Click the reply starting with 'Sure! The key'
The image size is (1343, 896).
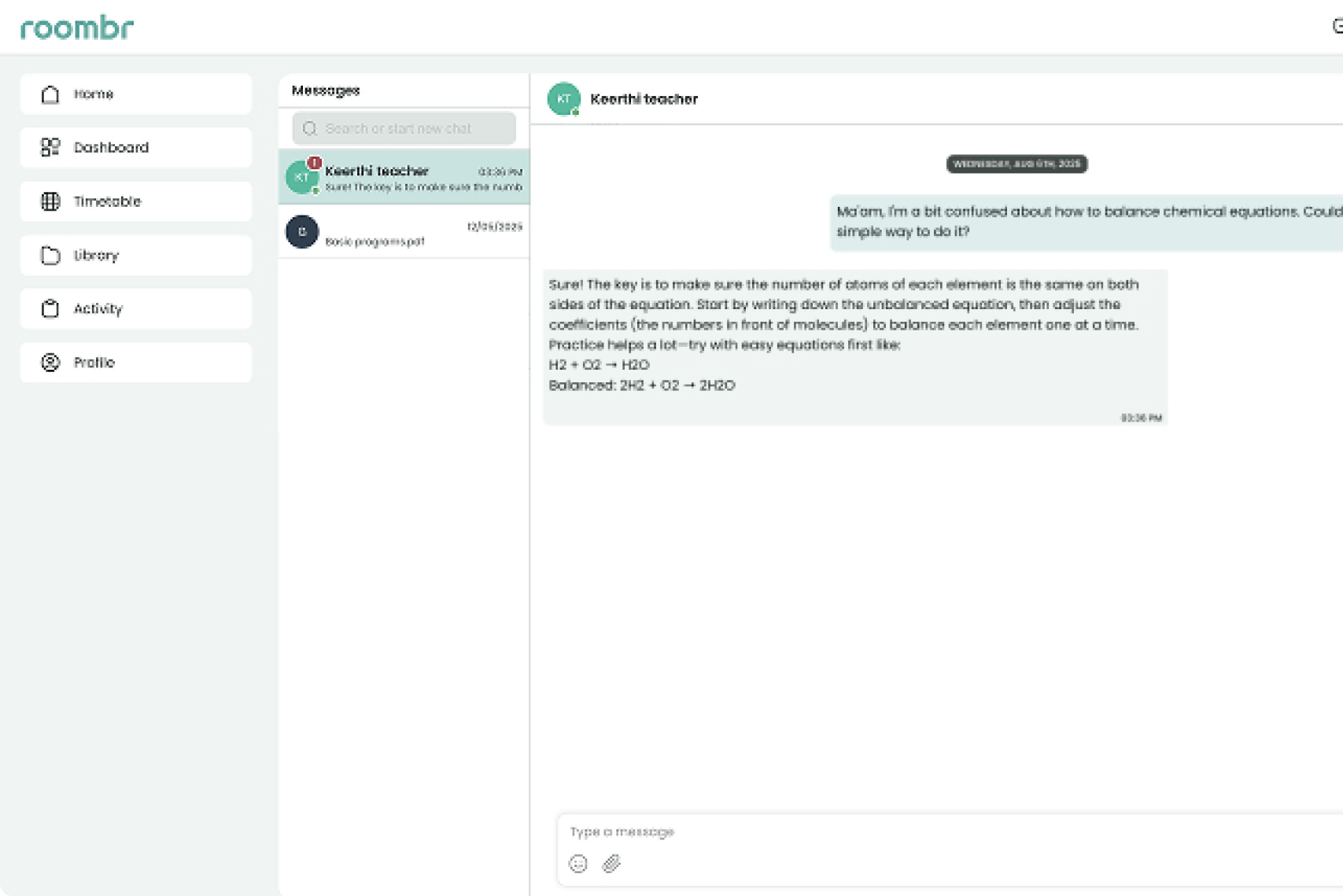[855, 347]
